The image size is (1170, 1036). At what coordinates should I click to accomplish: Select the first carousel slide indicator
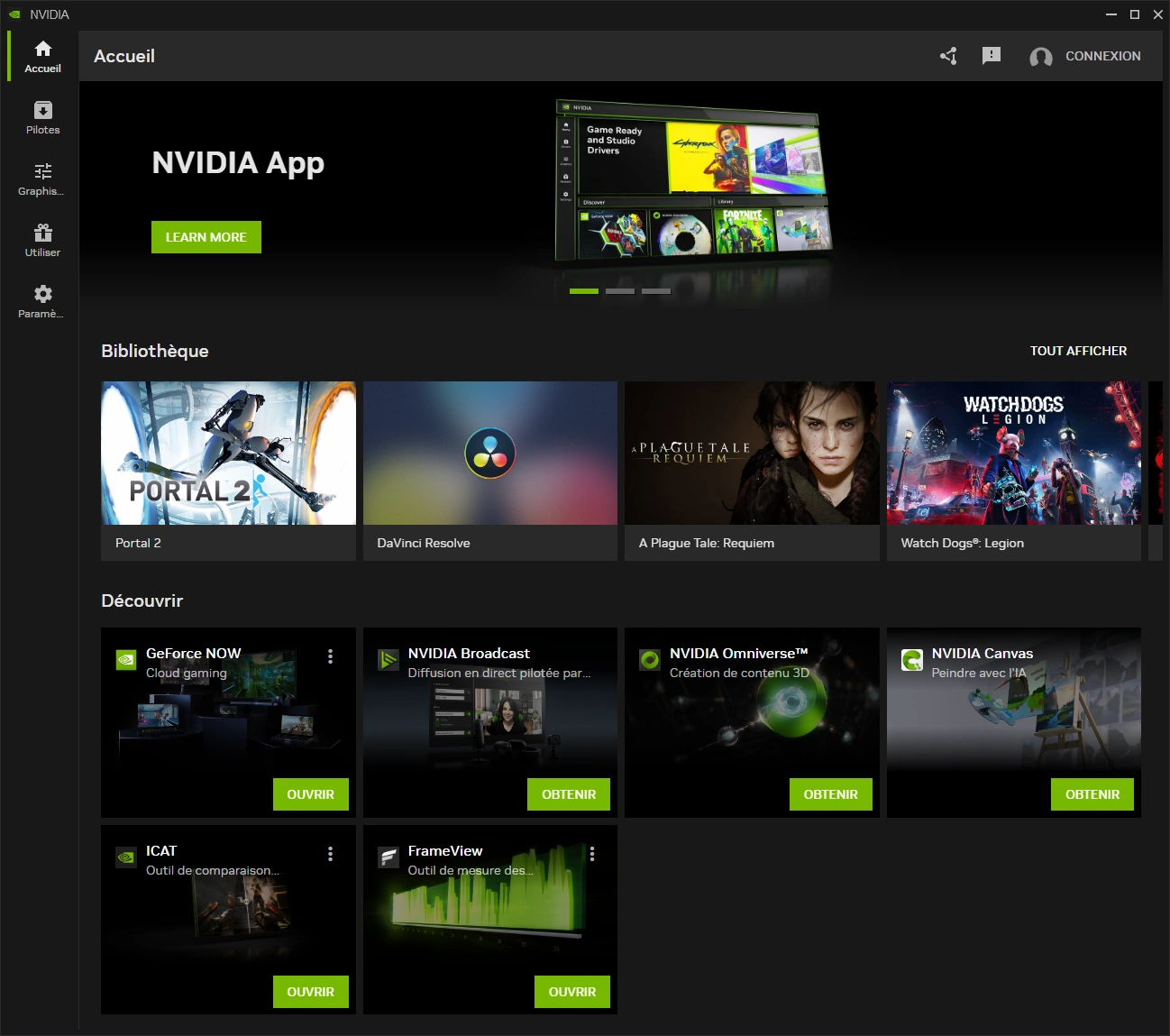coord(584,291)
